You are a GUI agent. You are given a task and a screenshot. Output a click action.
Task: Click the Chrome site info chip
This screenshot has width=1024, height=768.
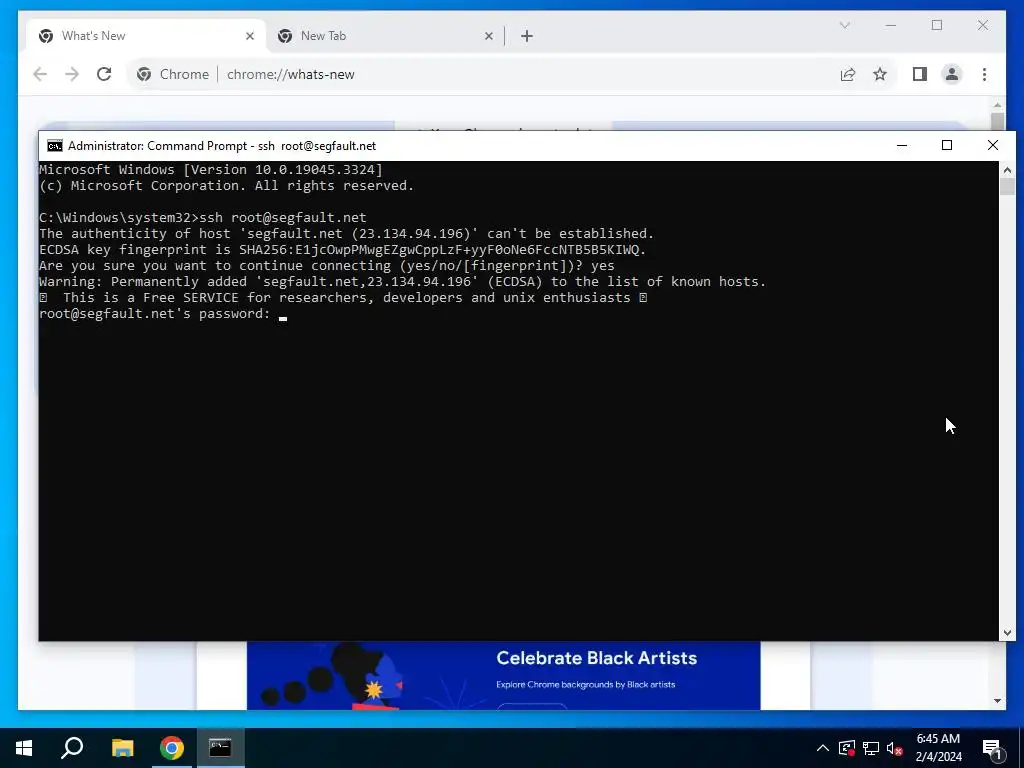[173, 74]
